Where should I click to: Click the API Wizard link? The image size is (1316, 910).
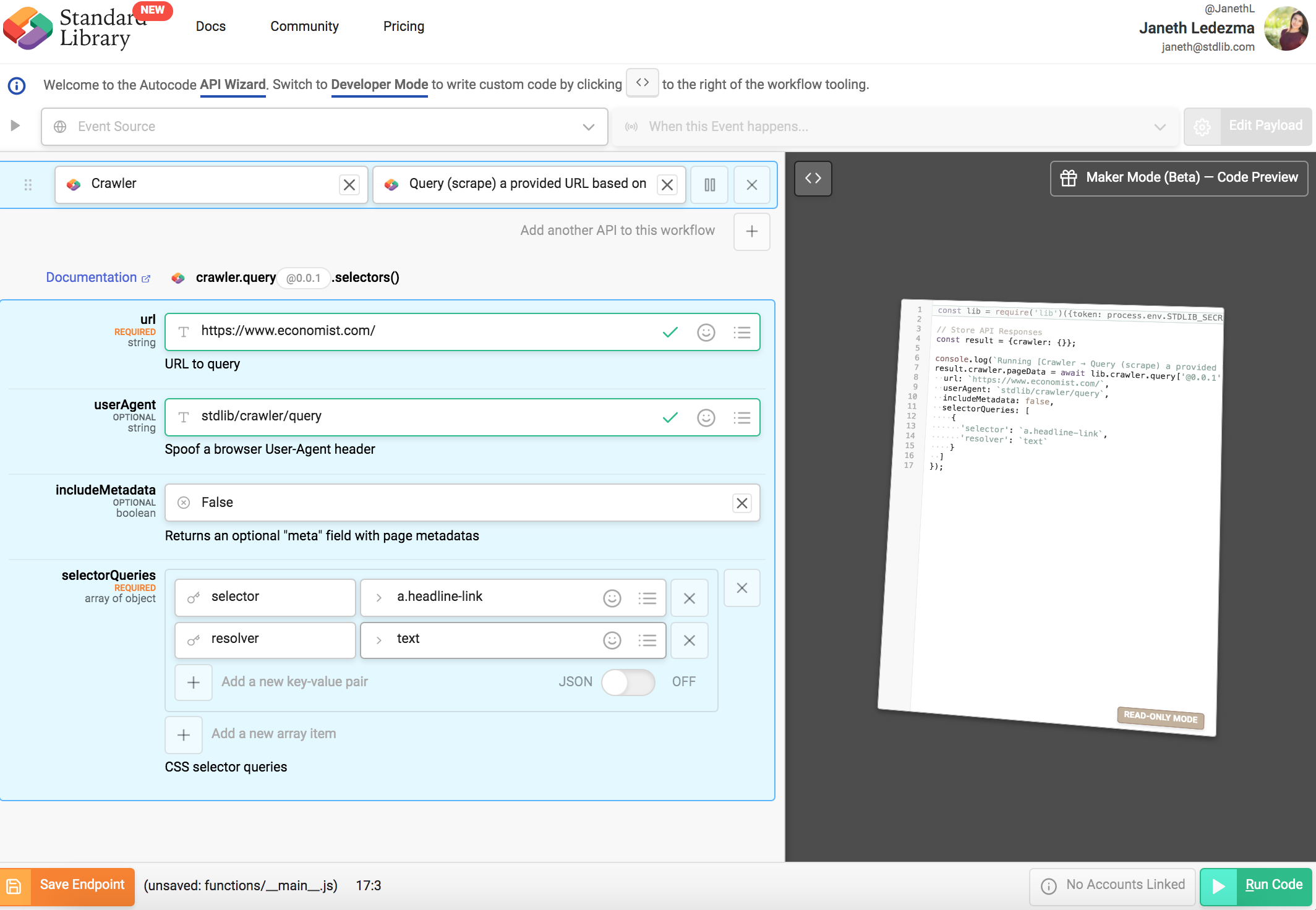pos(233,84)
